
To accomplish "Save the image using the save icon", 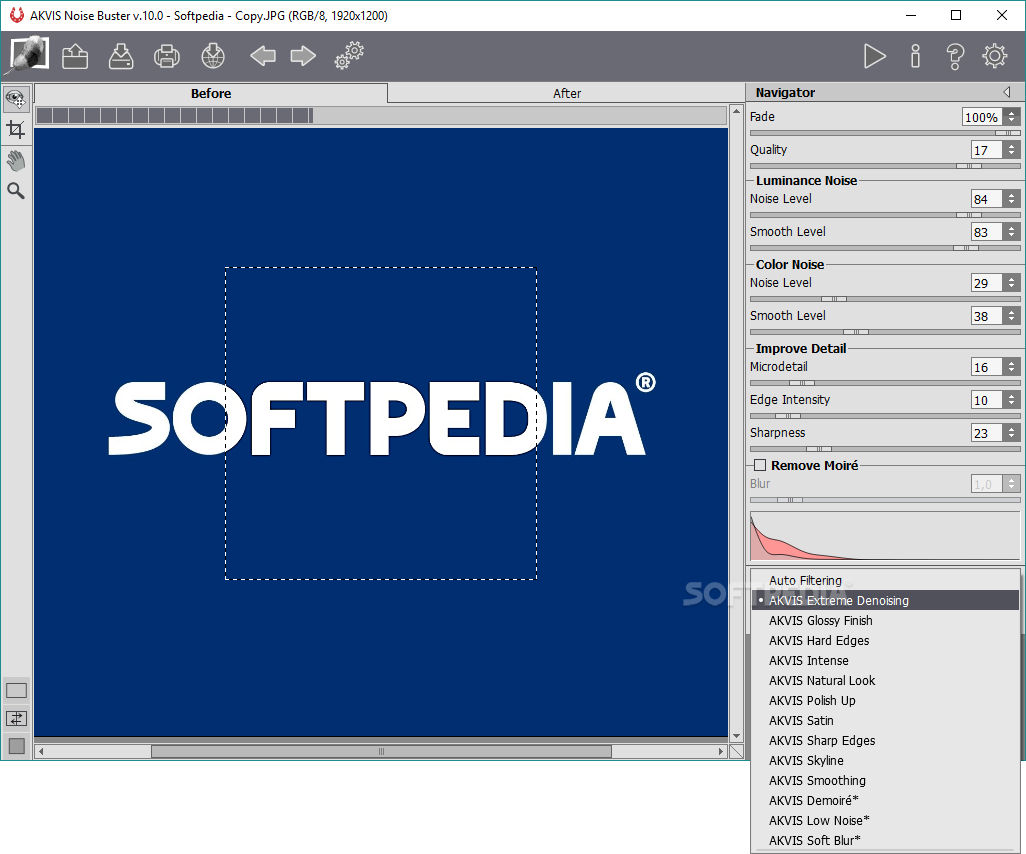I will tap(121, 56).
